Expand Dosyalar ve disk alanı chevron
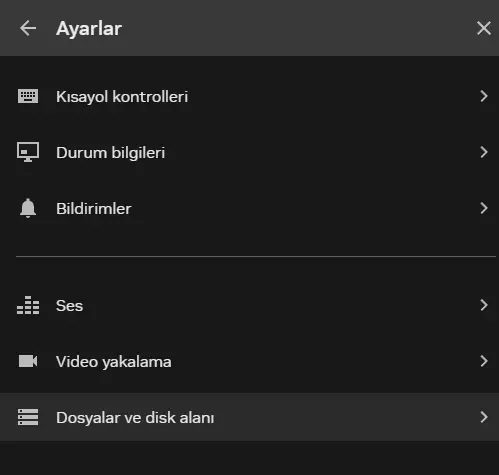The height and width of the screenshot is (475, 499). coord(484,417)
